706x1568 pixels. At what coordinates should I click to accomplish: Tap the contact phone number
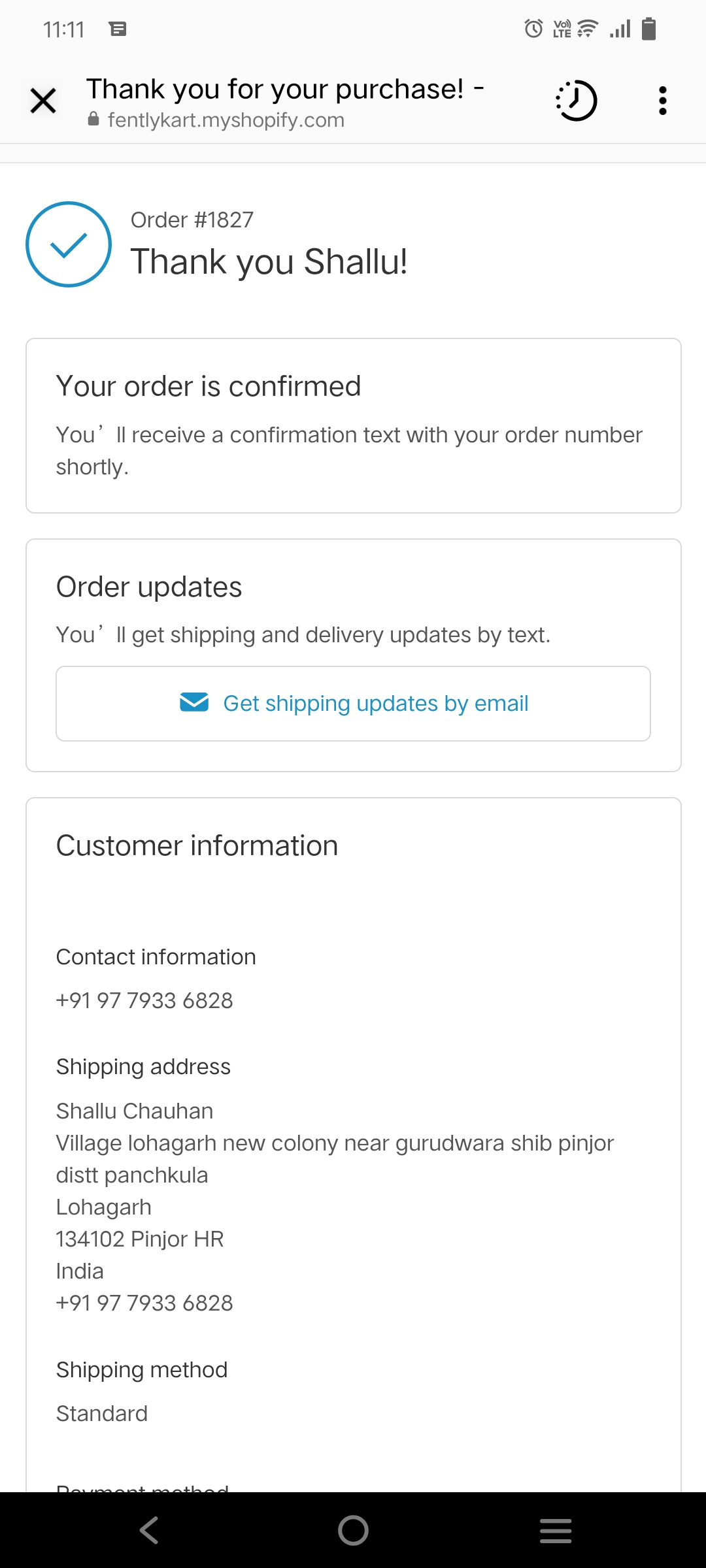click(144, 1000)
